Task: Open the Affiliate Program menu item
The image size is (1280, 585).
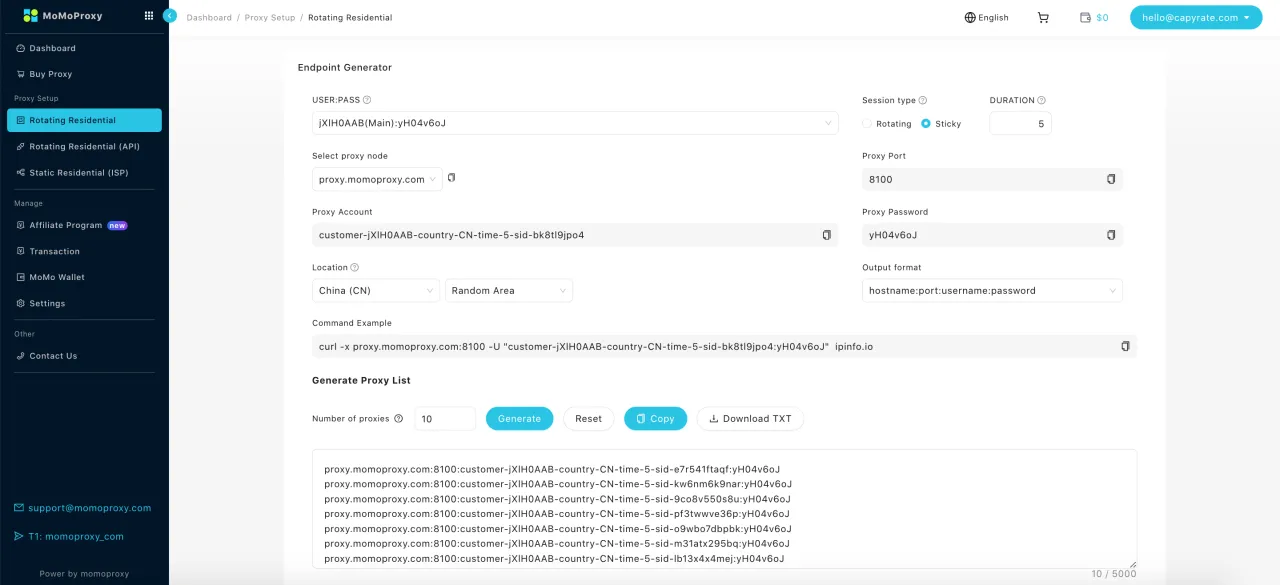Action: point(66,225)
